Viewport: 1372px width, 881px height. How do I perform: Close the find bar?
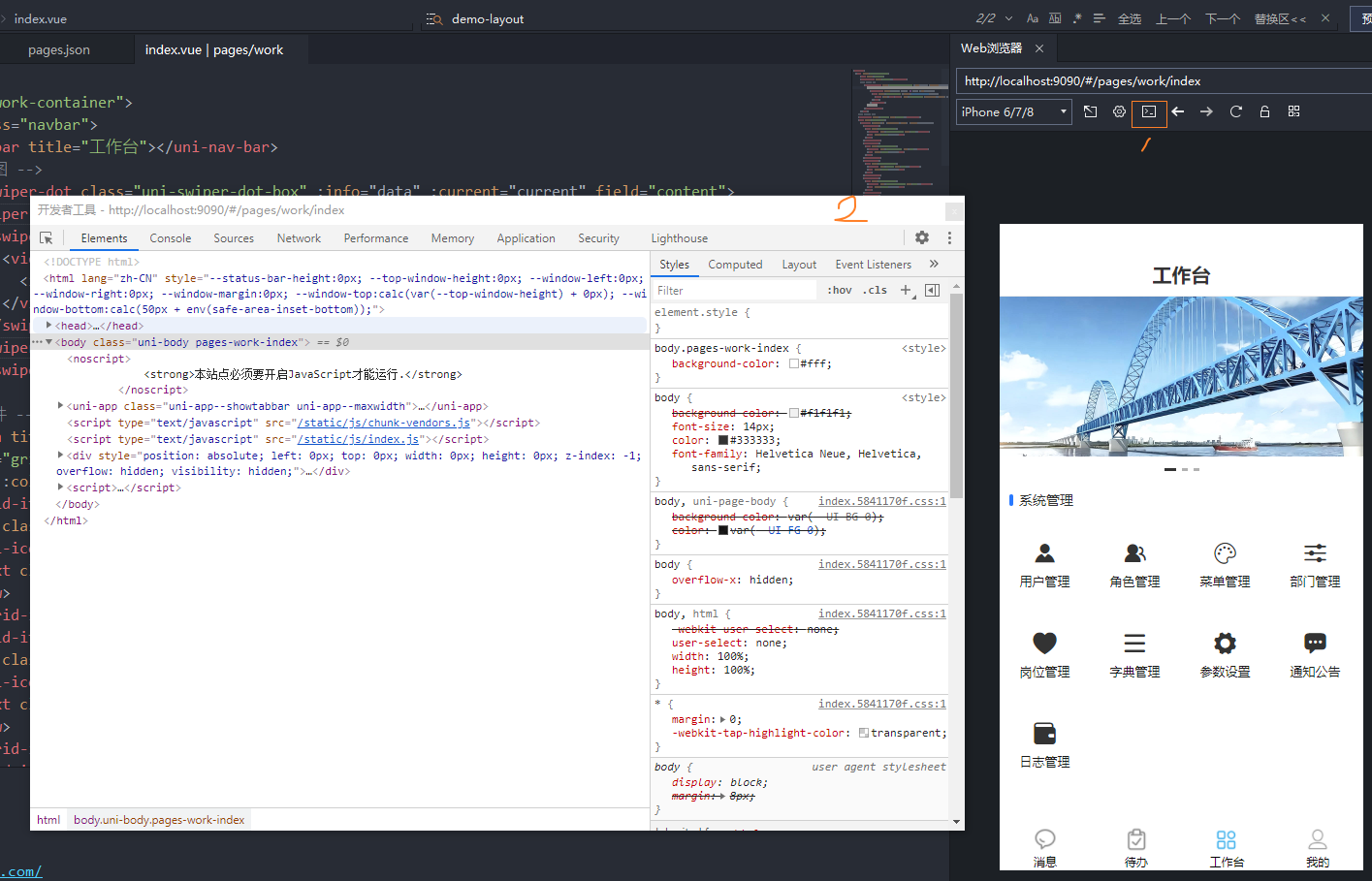pyautogui.click(x=1325, y=18)
